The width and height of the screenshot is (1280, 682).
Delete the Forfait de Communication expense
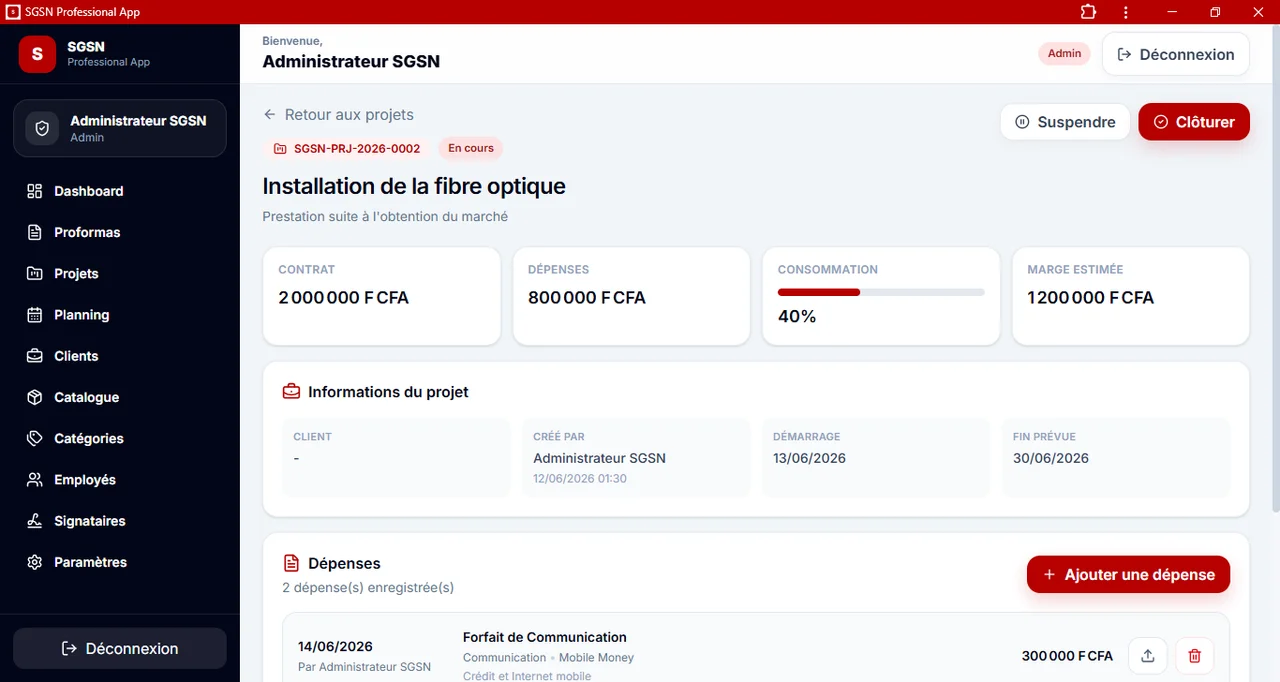[1194, 656]
